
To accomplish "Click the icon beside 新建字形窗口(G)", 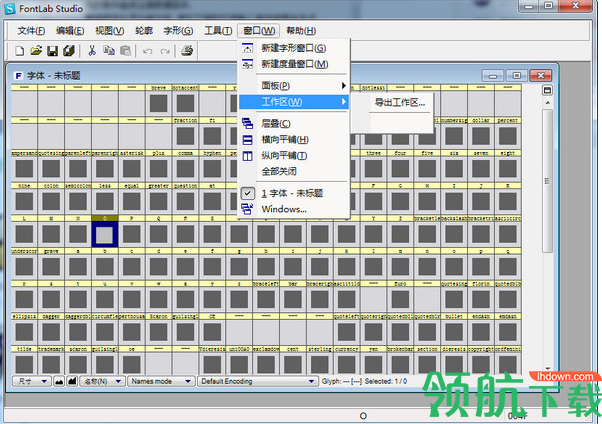I will point(248,48).
